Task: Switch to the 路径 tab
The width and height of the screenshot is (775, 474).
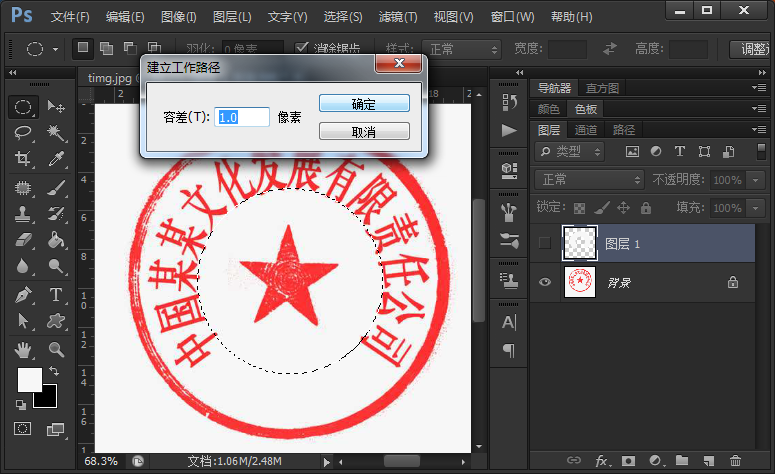Action: [624, 130]
